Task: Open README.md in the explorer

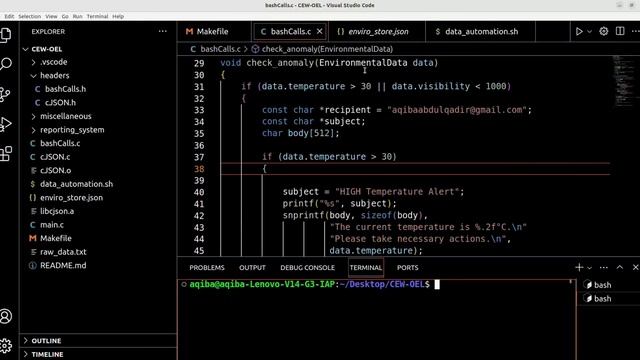Action: click(98, 265)
